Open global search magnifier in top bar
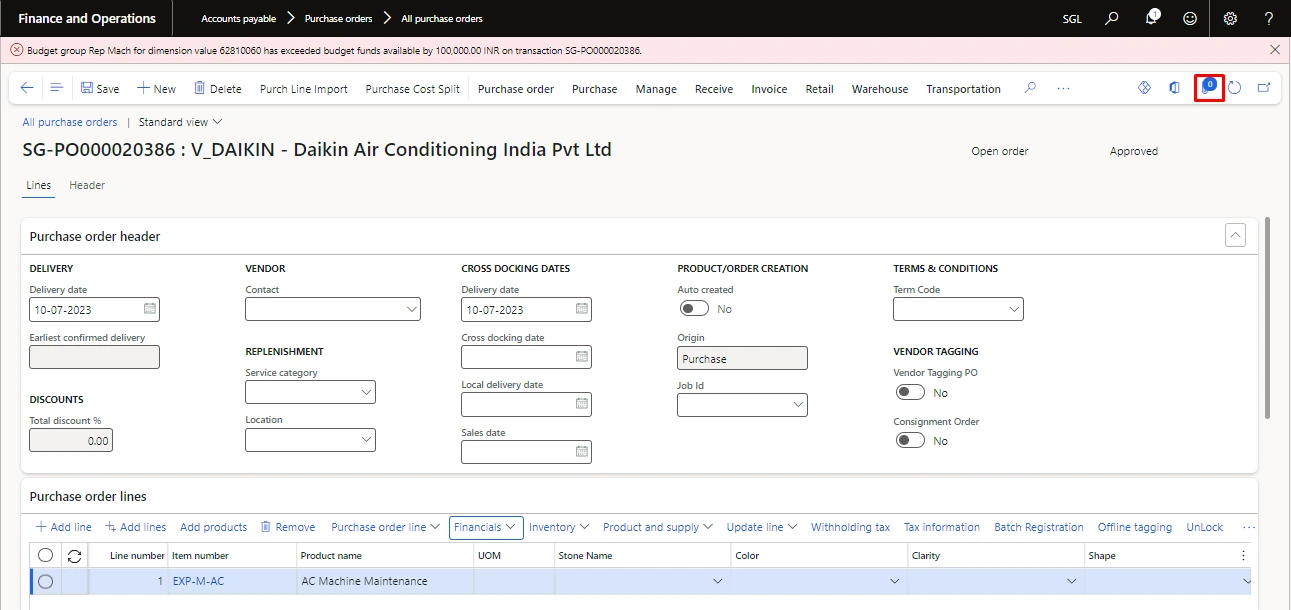The height and width of the screenshot is (610, 1291). (1112, 18)
